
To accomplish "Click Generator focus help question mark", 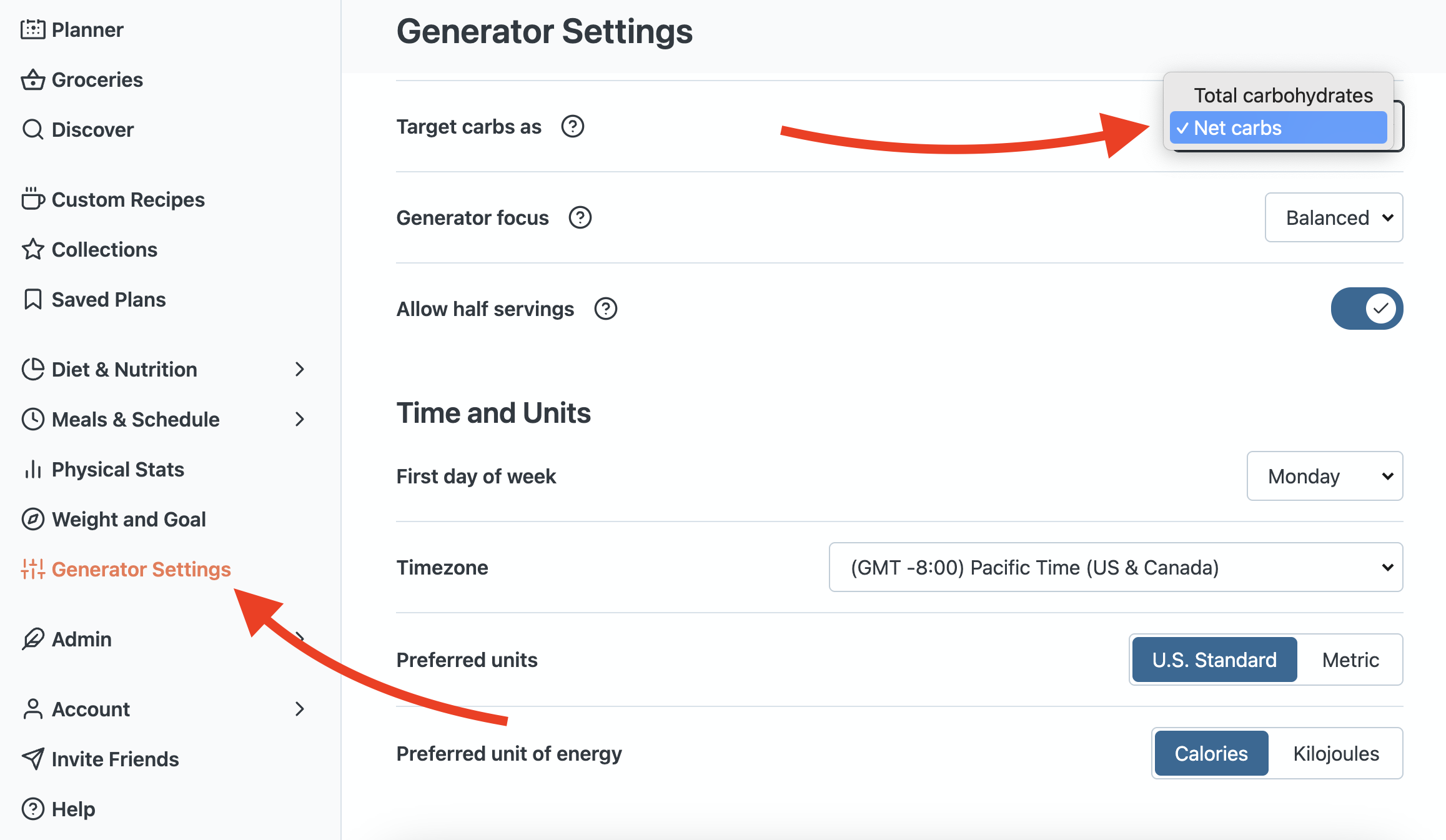I will point(580,217).
